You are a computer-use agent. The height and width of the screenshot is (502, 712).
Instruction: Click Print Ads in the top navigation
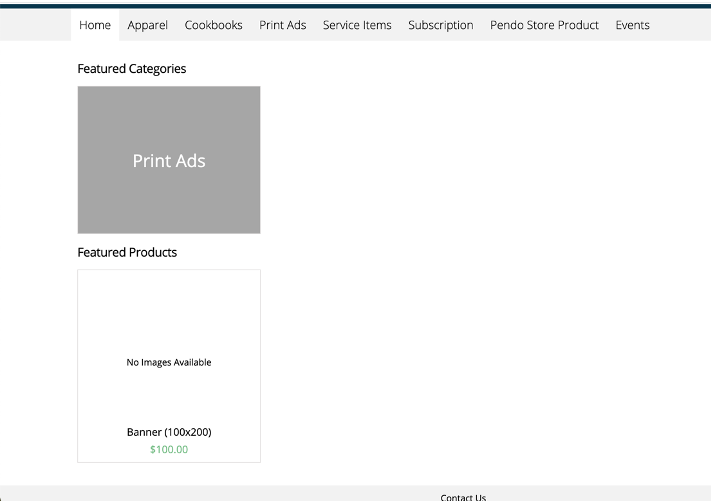(x=282, y=25)
